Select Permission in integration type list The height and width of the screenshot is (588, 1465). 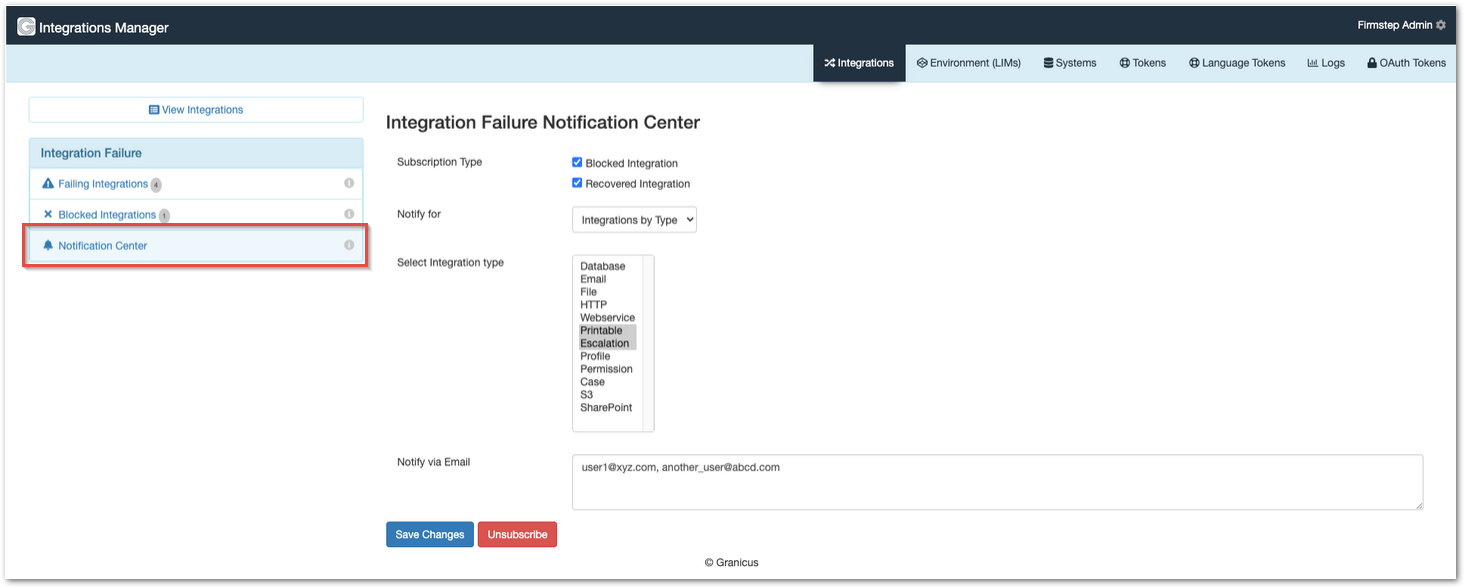click(607, 369)
